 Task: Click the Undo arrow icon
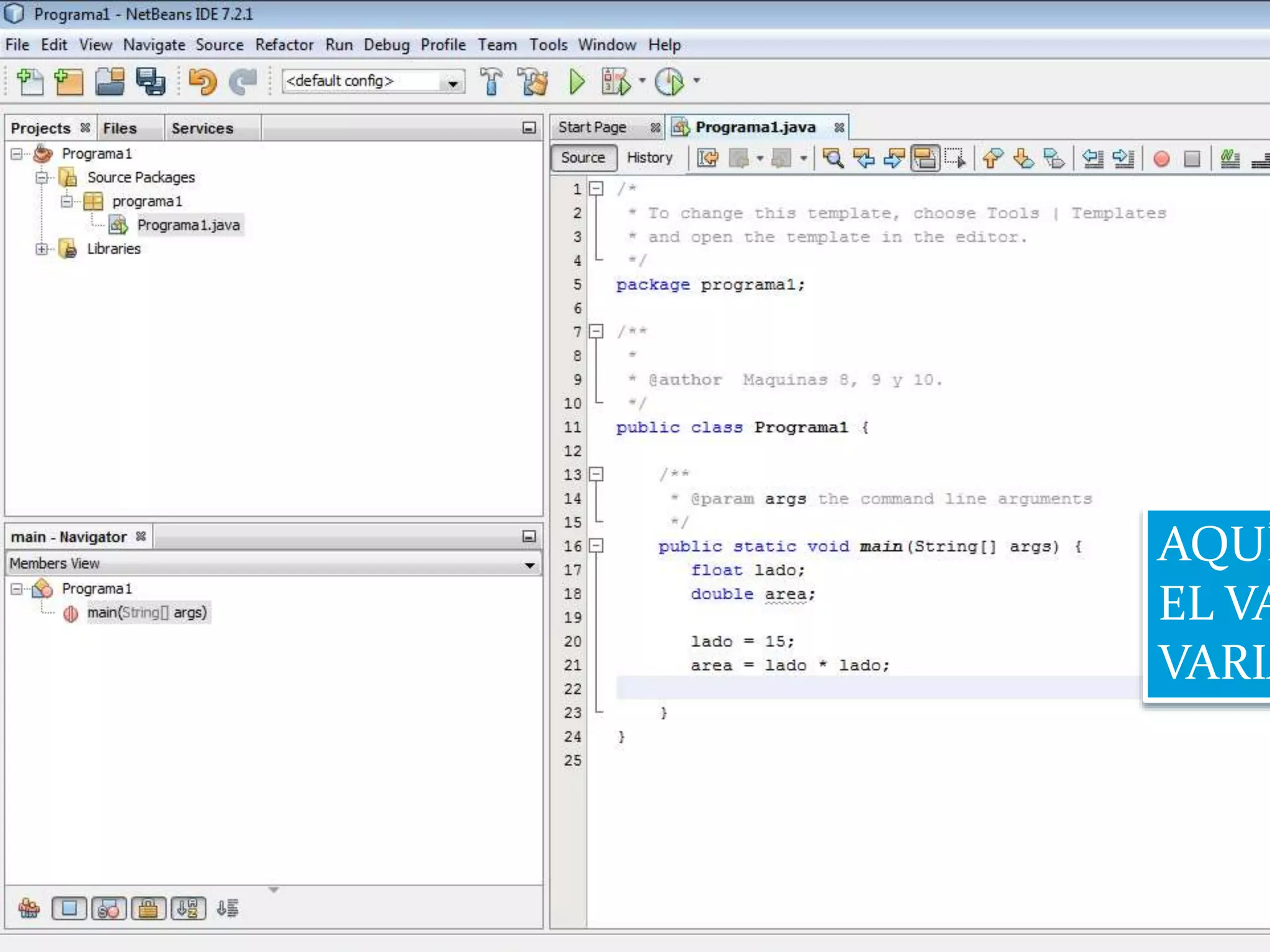pos(202,81)
